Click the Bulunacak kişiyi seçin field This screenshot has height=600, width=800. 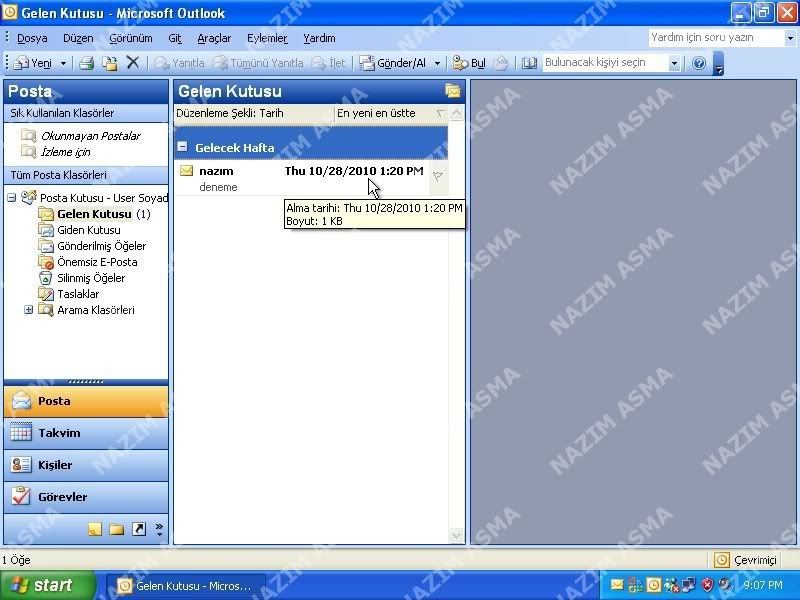[605, 63]
